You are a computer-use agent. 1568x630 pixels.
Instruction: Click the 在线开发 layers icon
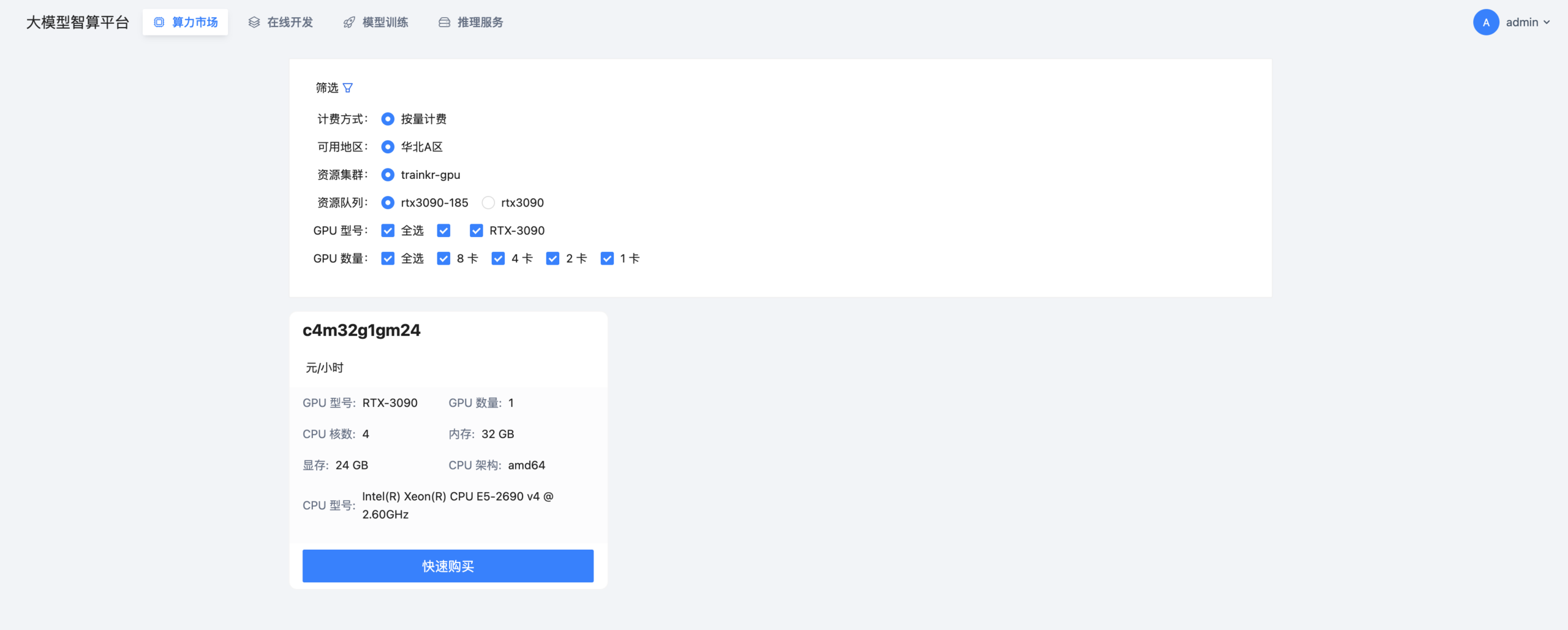coord(254,22)
